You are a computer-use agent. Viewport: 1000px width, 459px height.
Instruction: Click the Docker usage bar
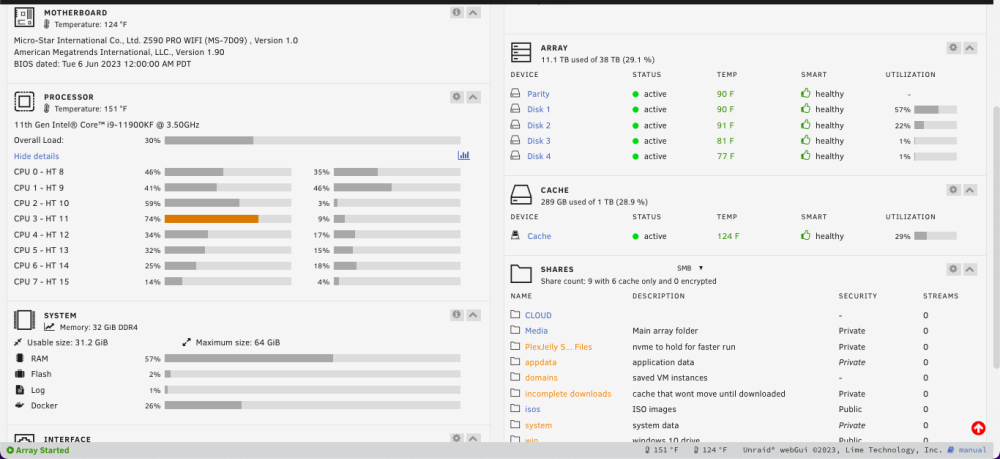[x=312, y=405]
